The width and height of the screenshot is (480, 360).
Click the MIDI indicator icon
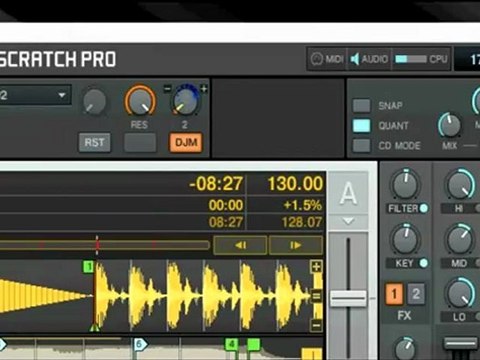[317, 59]
